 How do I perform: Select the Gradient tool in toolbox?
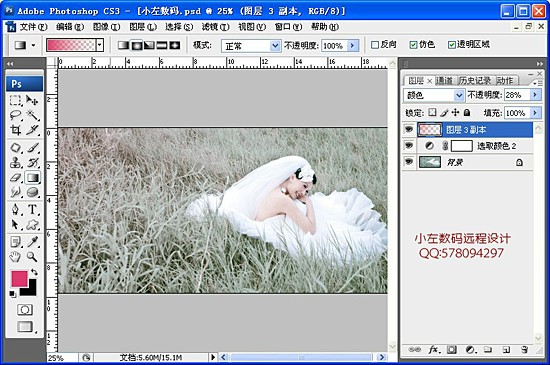(32, 177)
